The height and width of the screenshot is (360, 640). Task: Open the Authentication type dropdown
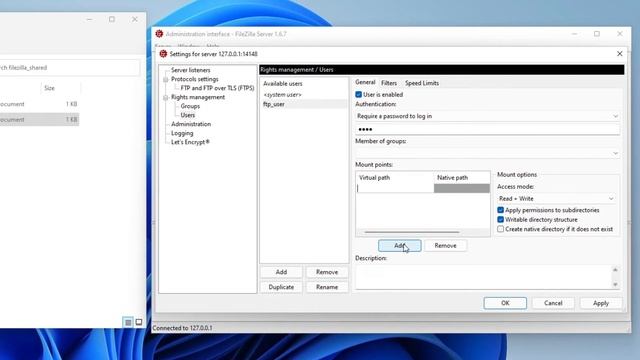point(487,116)
